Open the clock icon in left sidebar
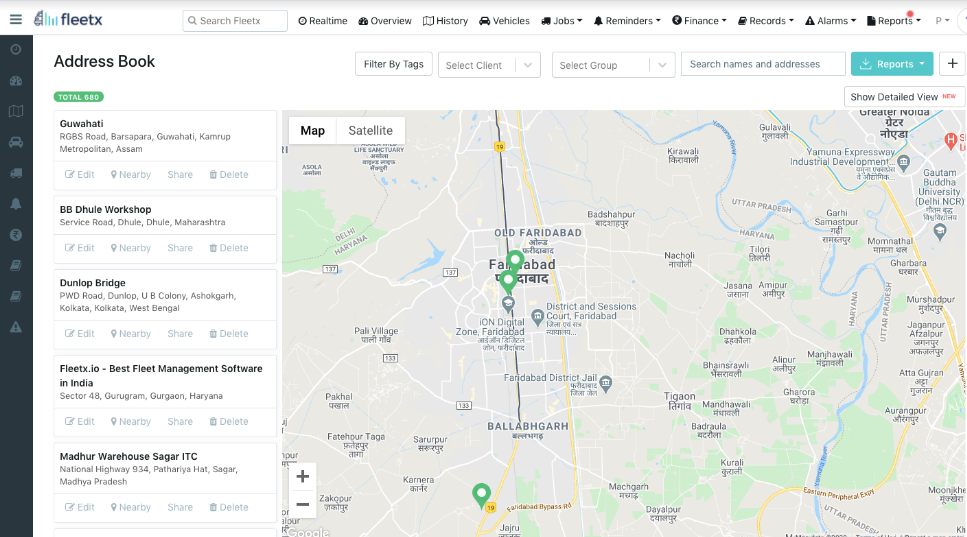The image size is (967, 537). click(16, 49)
